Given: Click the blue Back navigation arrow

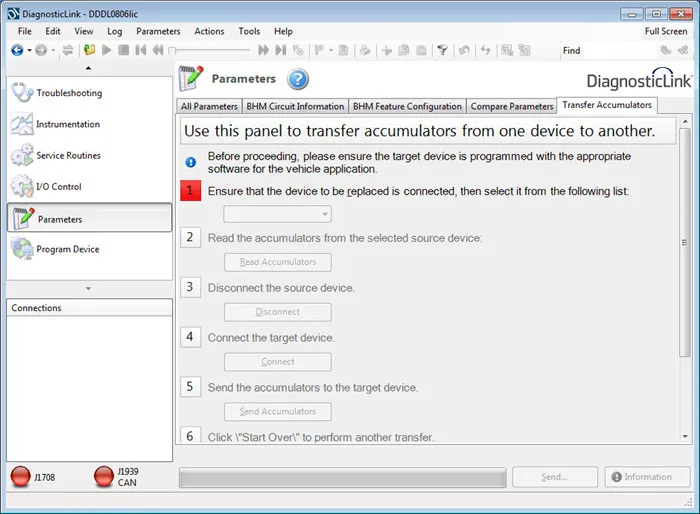Looking at the screenshot, I should point(17,50).
